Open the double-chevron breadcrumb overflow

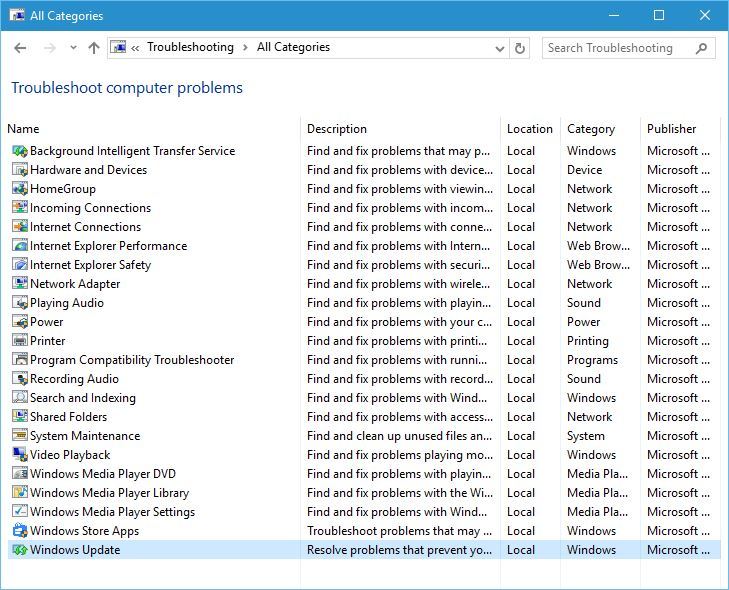tap(135, 48)
